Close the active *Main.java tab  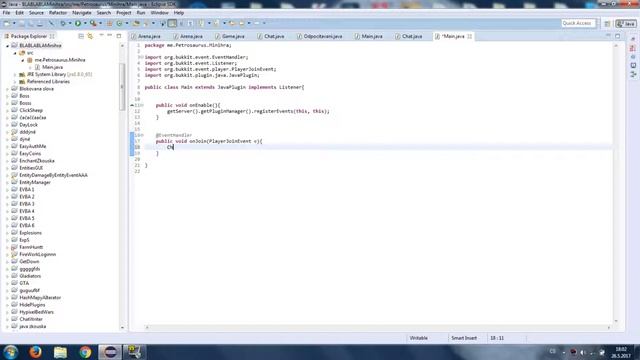point(470,36)
